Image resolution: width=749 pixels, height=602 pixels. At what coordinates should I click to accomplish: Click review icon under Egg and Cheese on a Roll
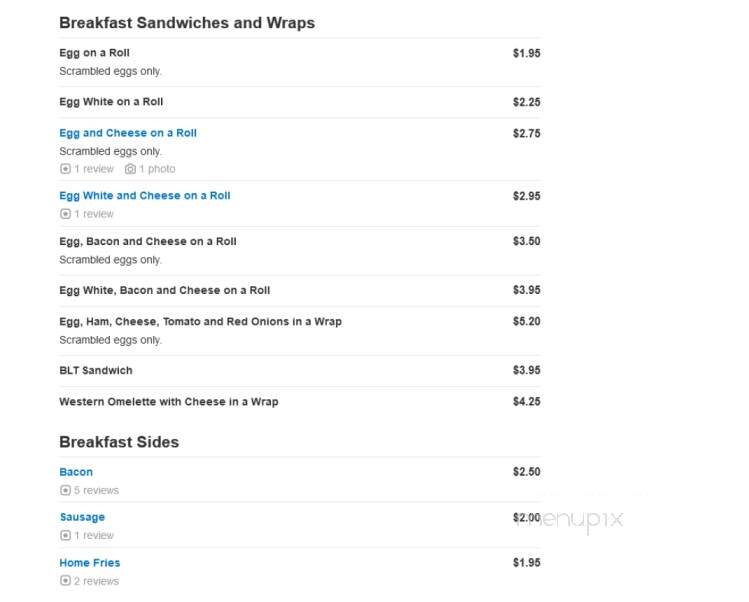(65, 169)
